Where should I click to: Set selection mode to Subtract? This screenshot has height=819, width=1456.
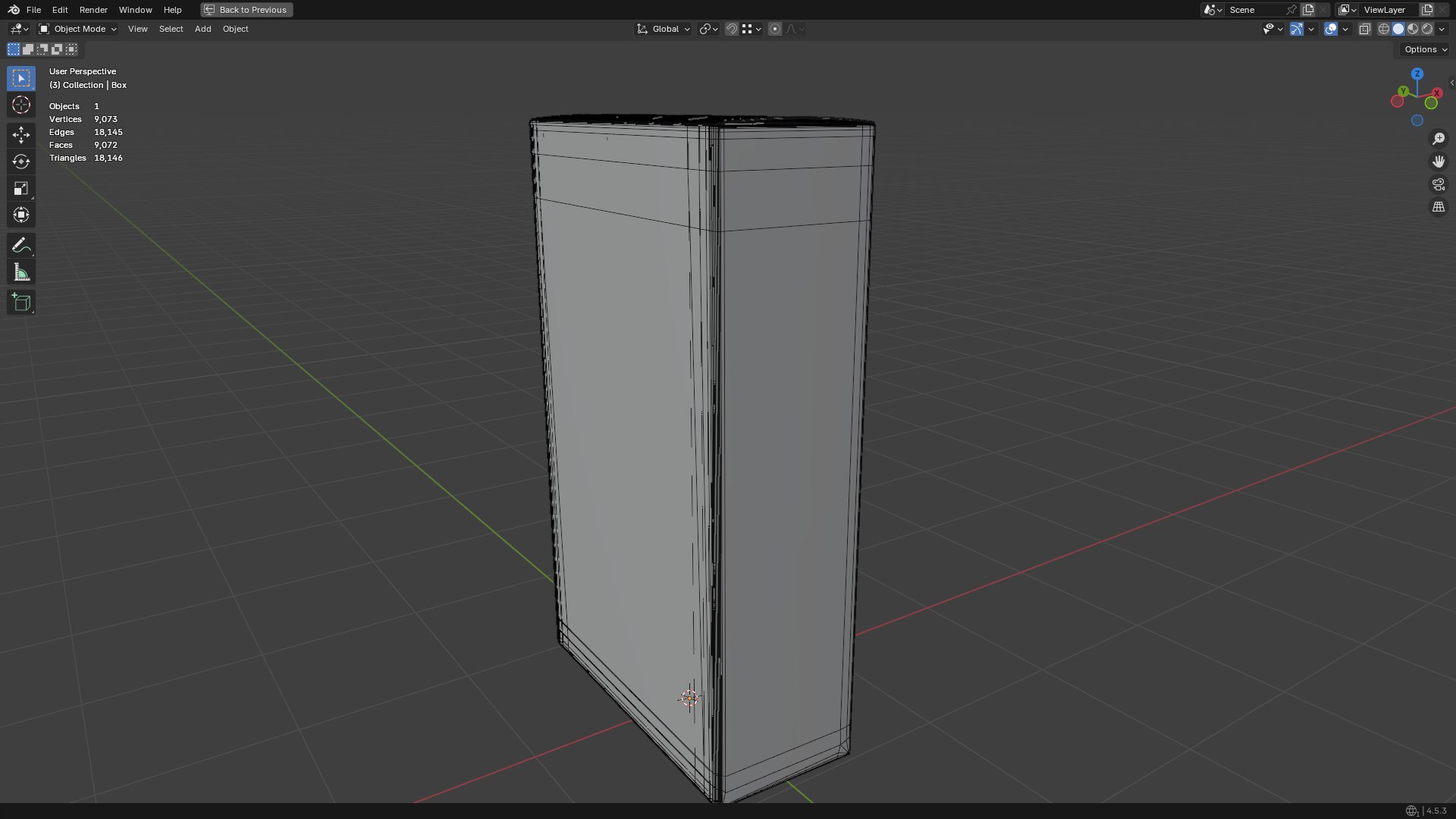point(42,49)
